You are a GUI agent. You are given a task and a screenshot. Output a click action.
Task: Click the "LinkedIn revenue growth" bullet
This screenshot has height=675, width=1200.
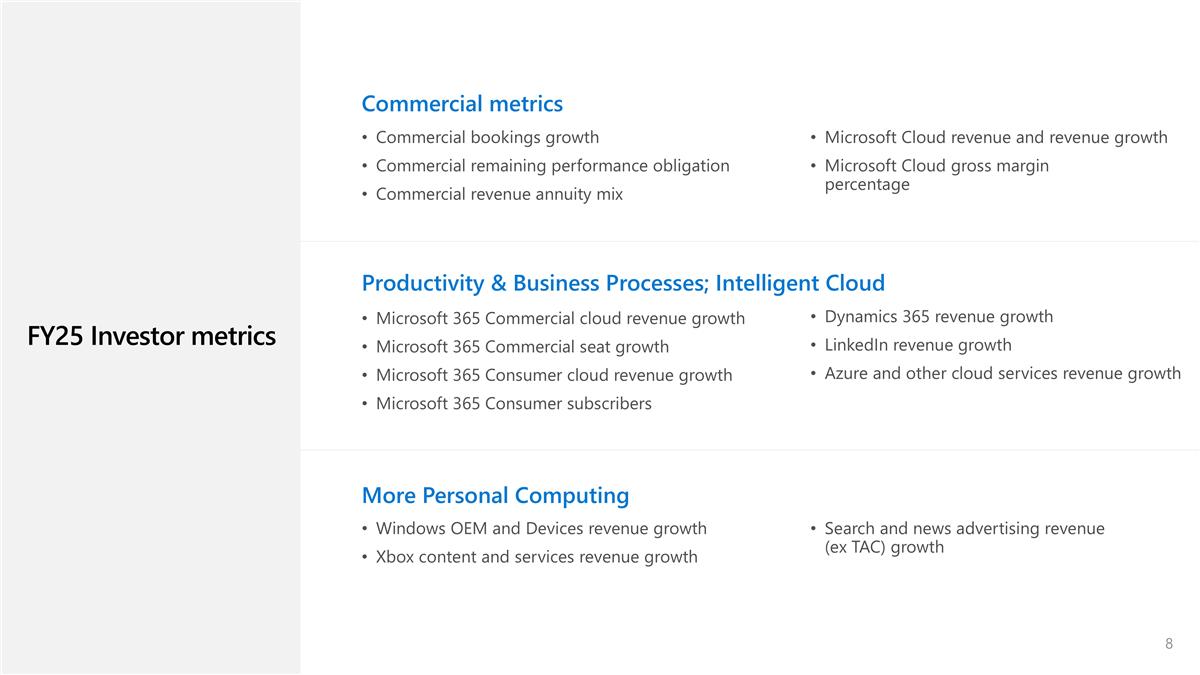coord(917,345)
